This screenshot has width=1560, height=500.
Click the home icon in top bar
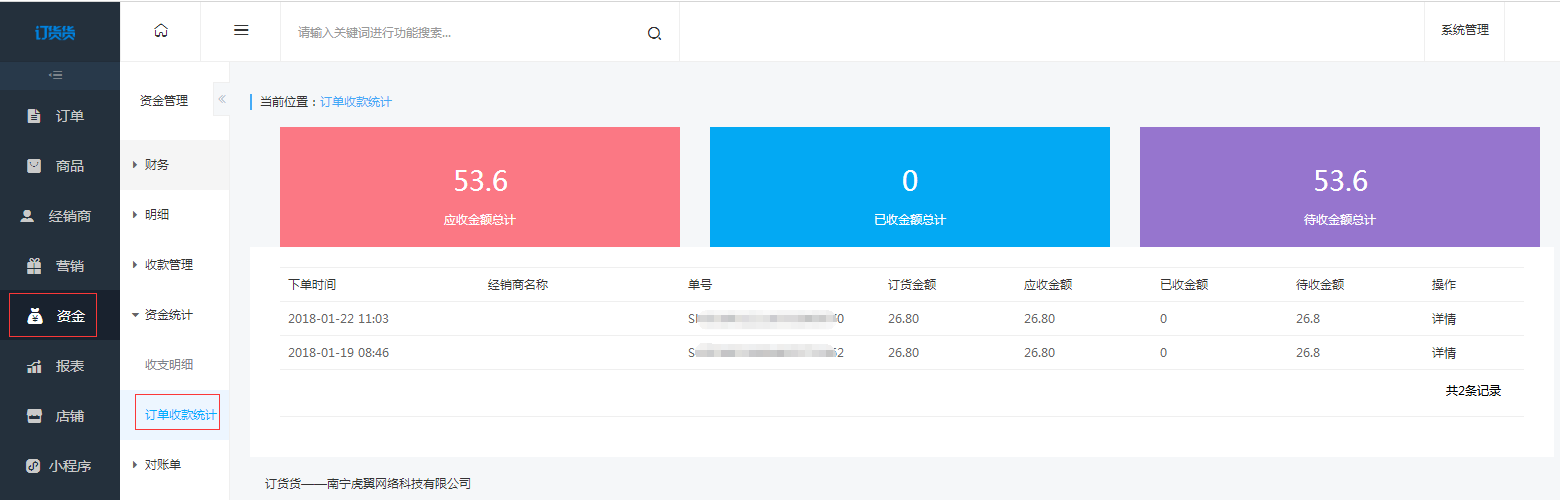point(161,31)
